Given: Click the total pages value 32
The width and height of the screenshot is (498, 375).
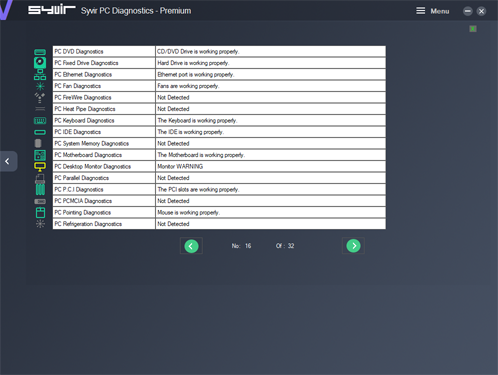Looking at the screenshot, I should coord(291,246).
